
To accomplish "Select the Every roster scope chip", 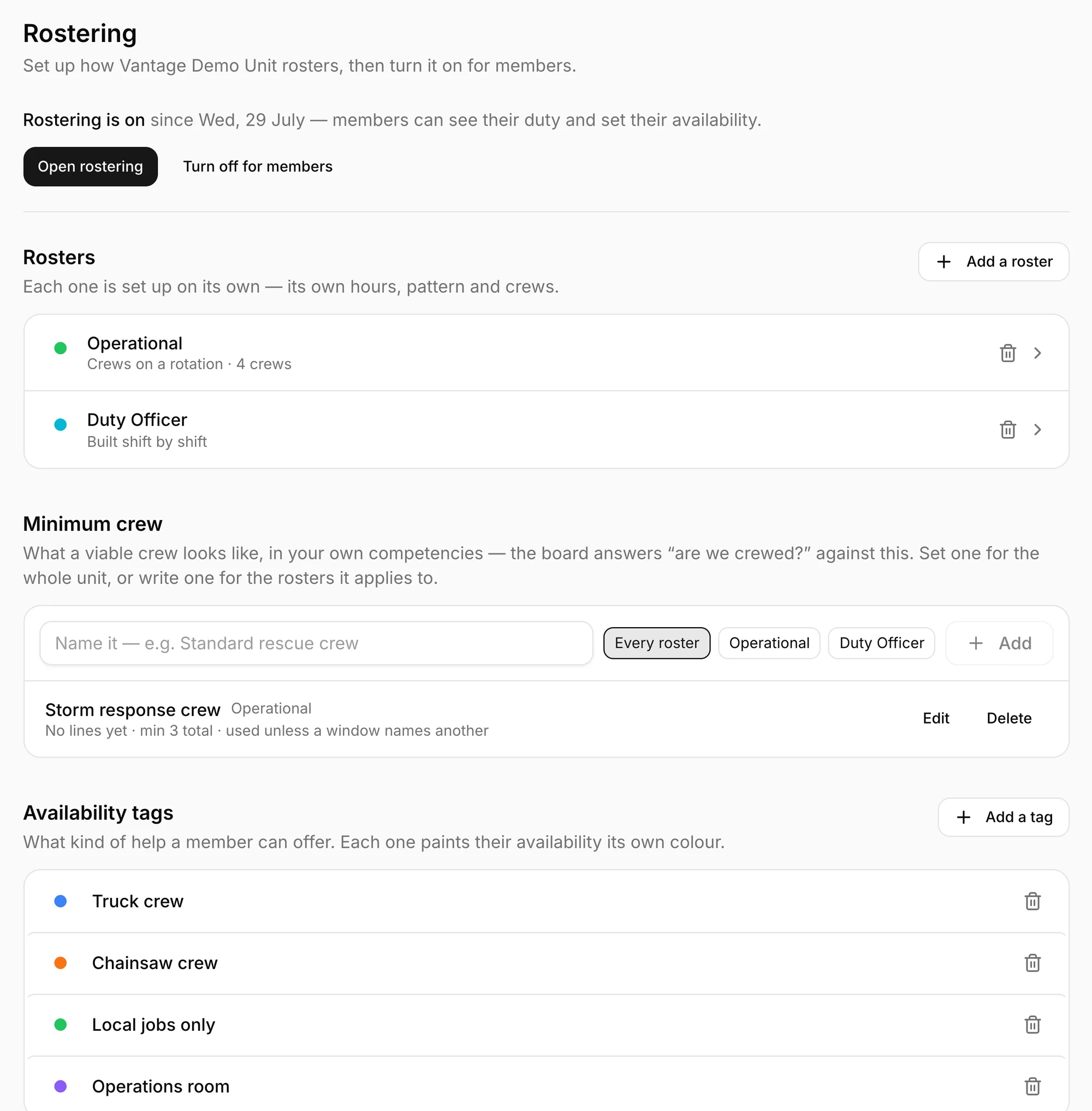I will pos(657,643).
